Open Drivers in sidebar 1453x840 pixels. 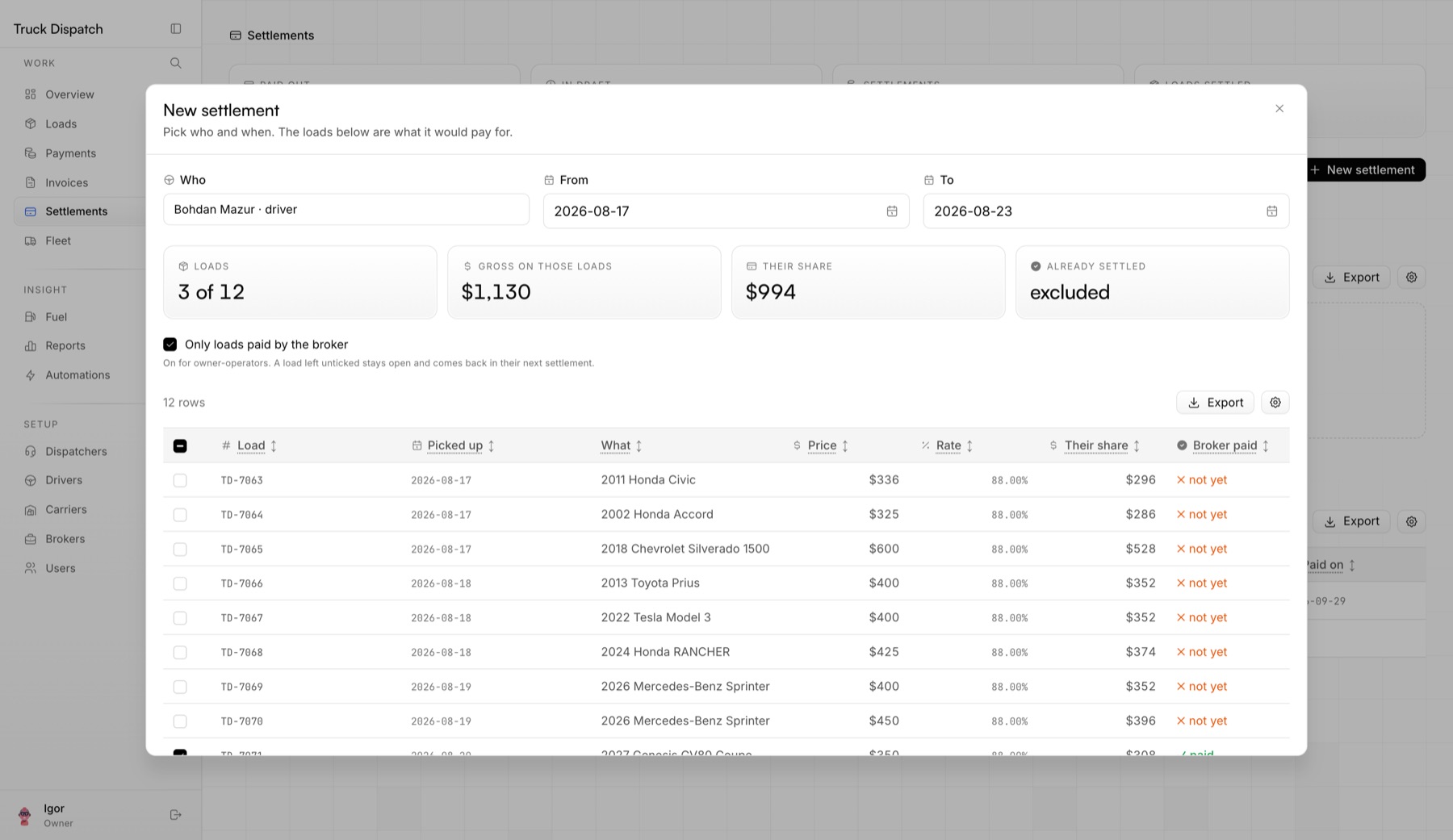[64, 480]
